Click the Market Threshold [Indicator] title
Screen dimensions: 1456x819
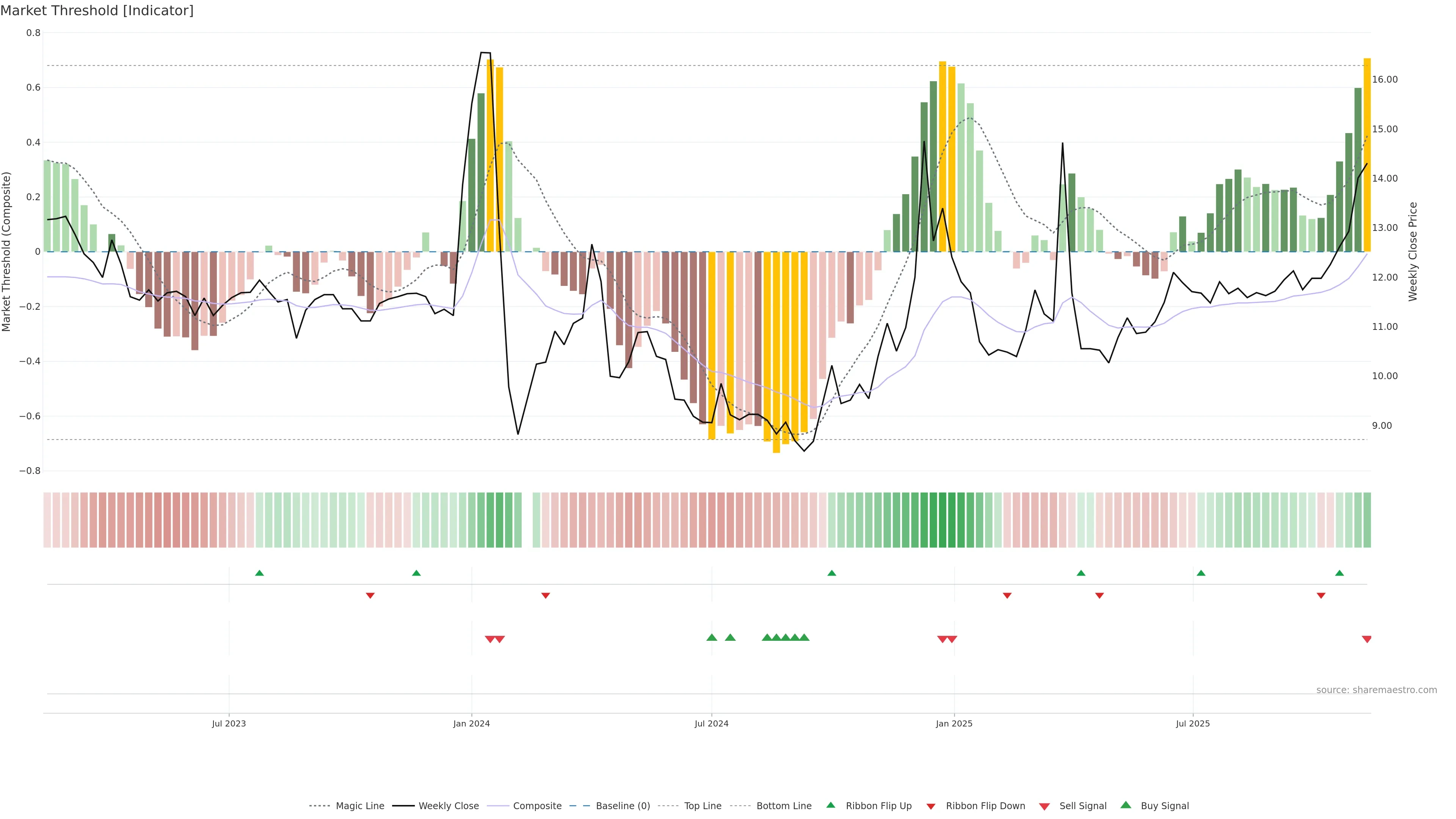(x=97, y=11)
